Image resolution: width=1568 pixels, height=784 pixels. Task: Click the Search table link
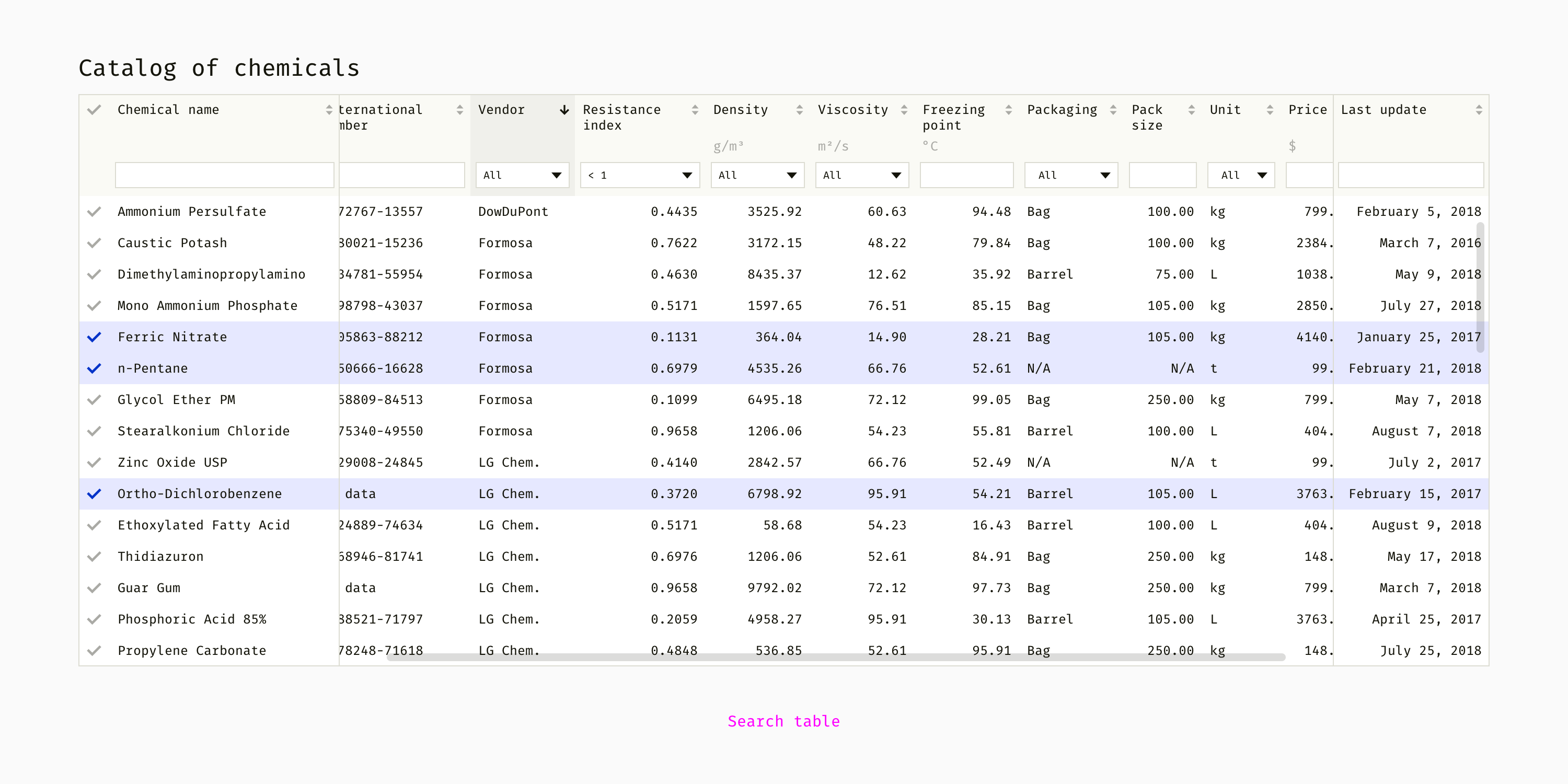(x=783, y=721)
